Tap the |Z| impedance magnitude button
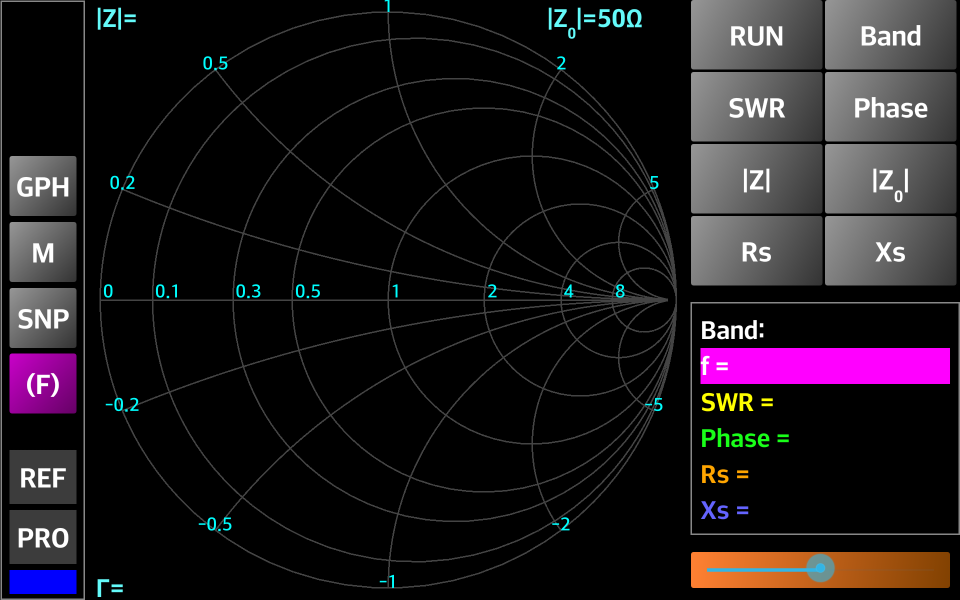The height and width of the screenshot is (600, 960). click(x=756, y=179)
